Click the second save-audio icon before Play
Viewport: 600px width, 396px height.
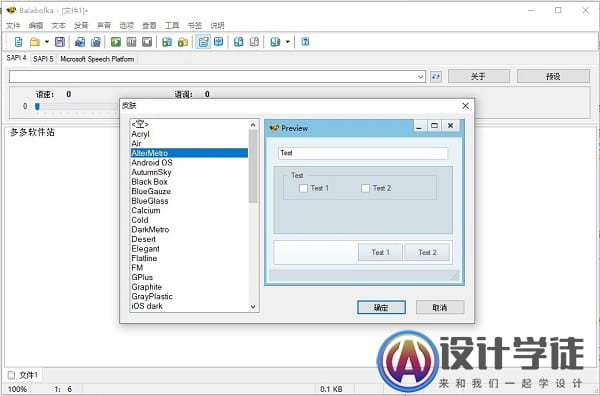(96, 42)
